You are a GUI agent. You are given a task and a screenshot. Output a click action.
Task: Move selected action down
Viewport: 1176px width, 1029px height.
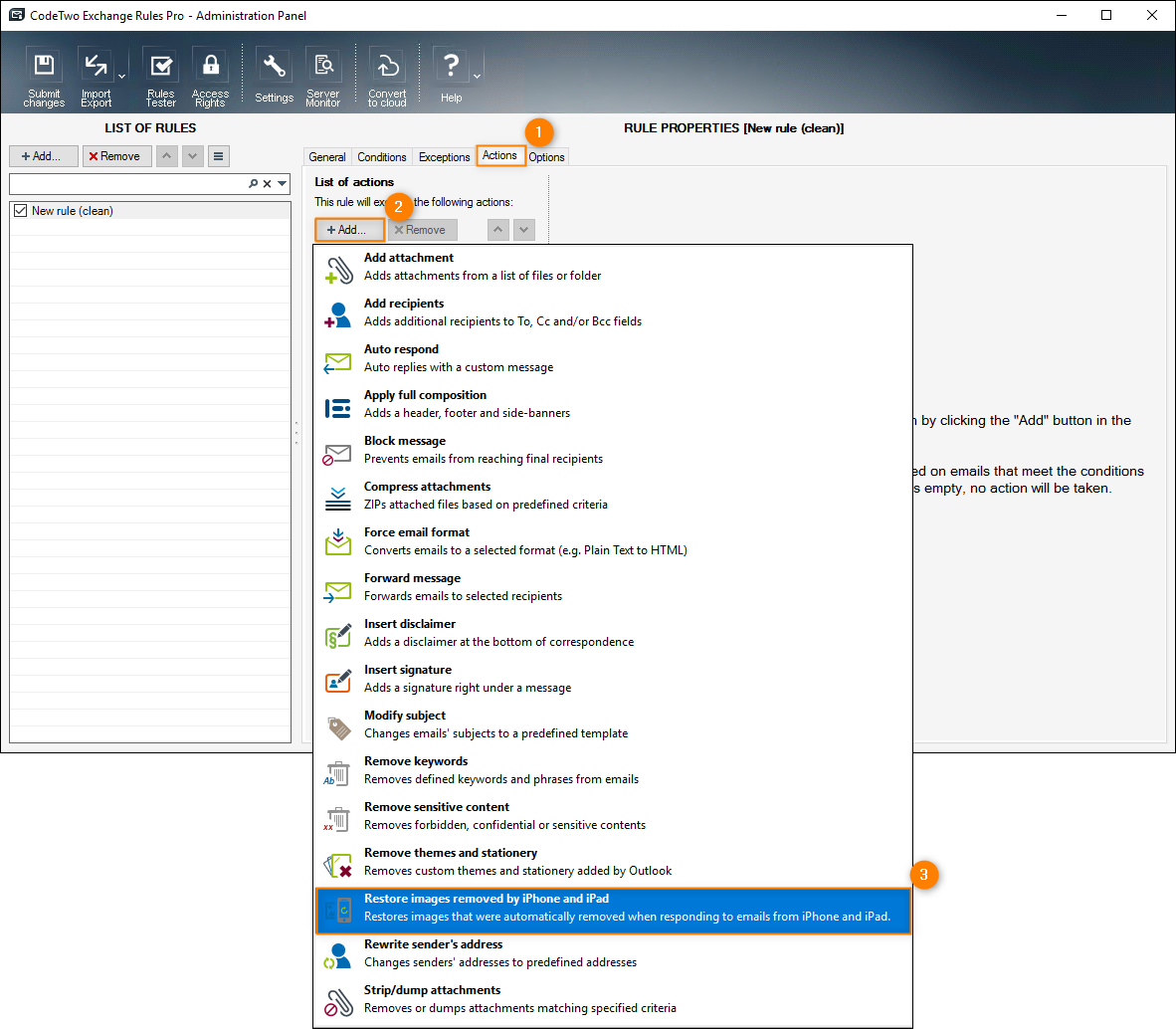pos(524,230)
